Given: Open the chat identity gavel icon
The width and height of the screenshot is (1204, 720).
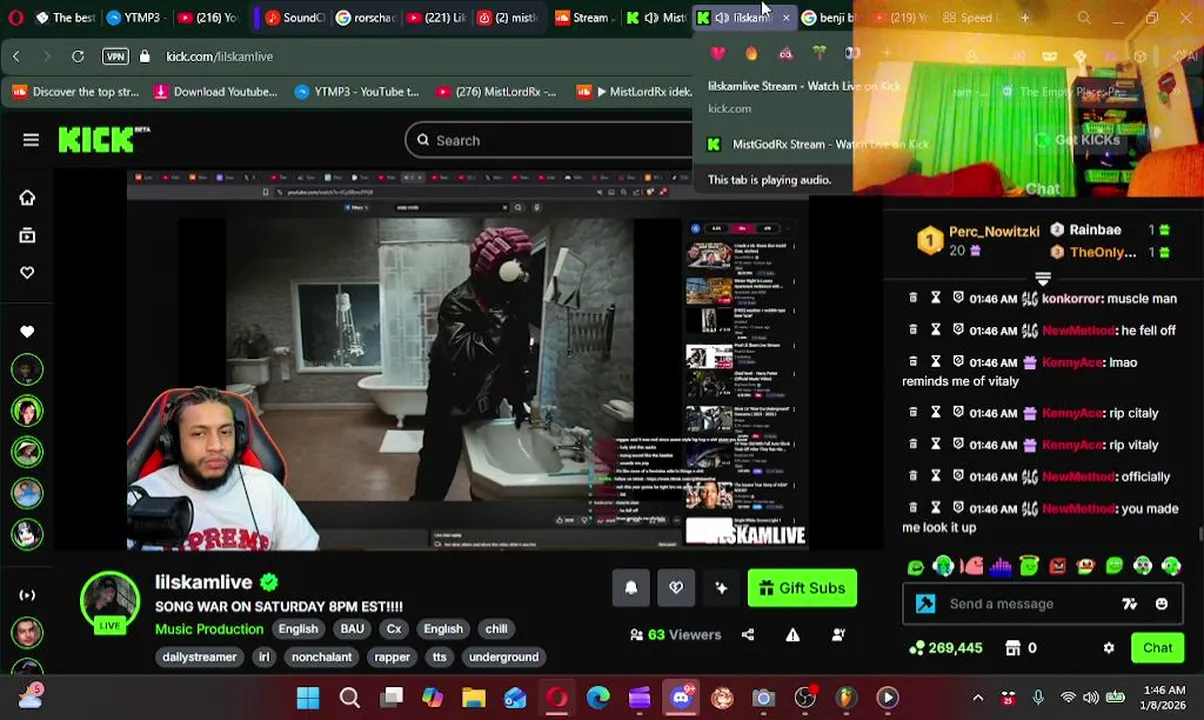Looking at the screenshot, I should [925, 604].
